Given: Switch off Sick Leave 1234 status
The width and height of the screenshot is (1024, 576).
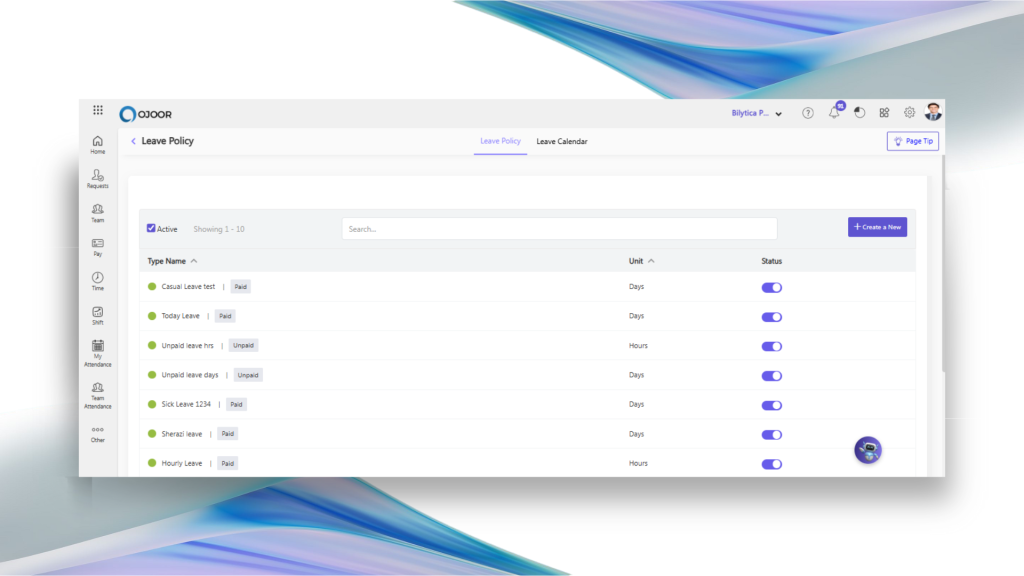Looking at the screenshot, I should [771, 405].
